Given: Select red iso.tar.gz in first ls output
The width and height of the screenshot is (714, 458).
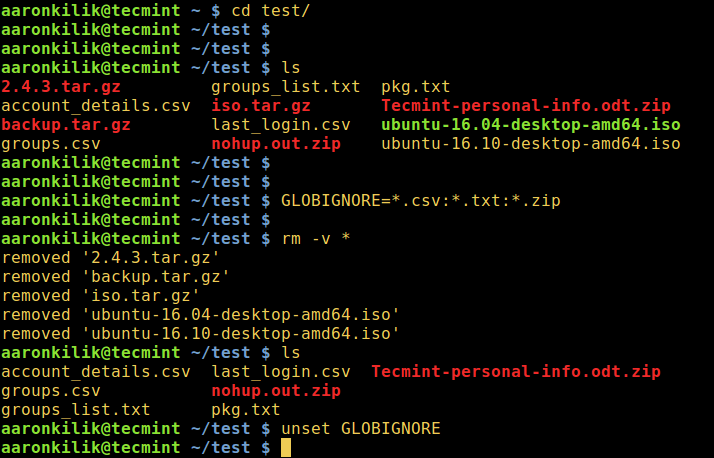Looking at the screenshot, I should point(261,105).
